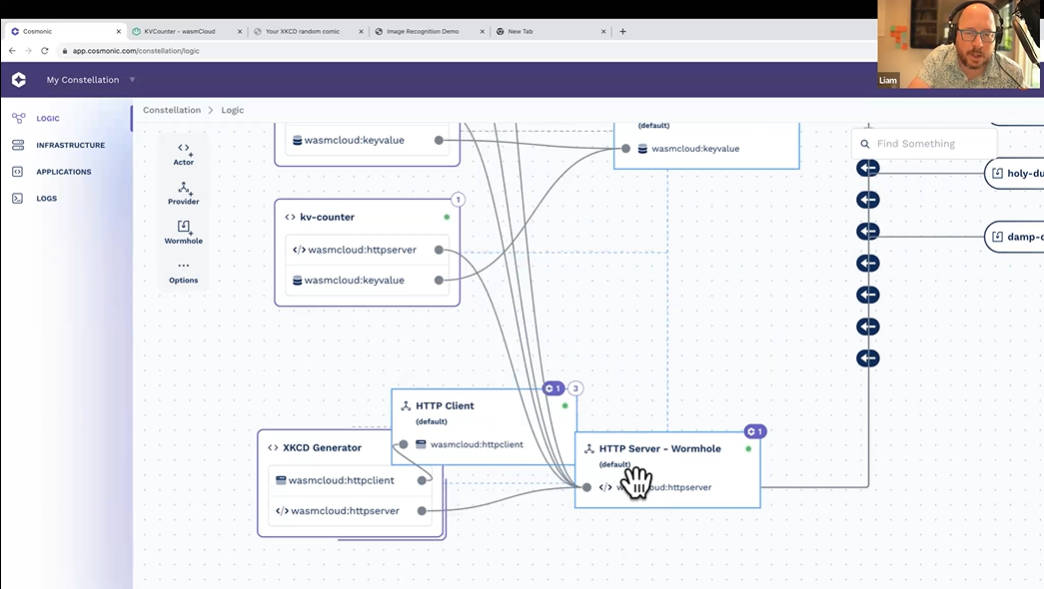Click the gear badge on HTTP Server - Wormhole
This screenshot has height=589, width=1044.
[755, 431]
